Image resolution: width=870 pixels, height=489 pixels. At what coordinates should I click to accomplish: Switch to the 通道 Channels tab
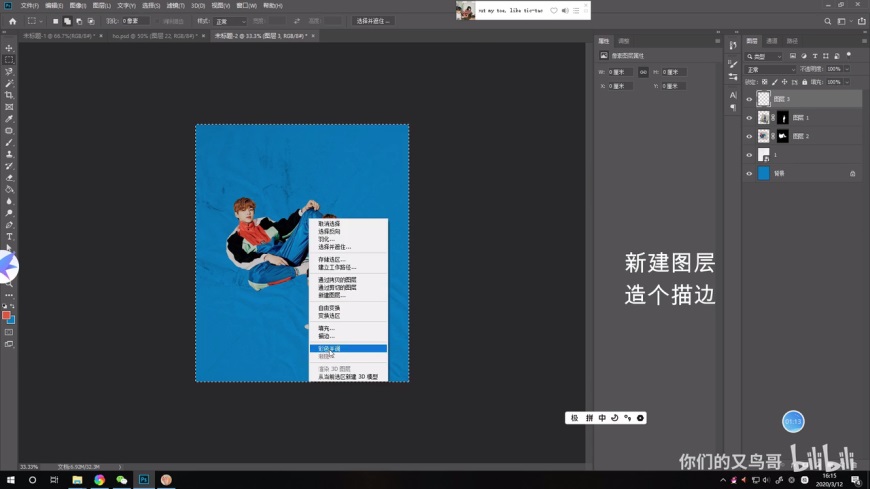(772, 41)
